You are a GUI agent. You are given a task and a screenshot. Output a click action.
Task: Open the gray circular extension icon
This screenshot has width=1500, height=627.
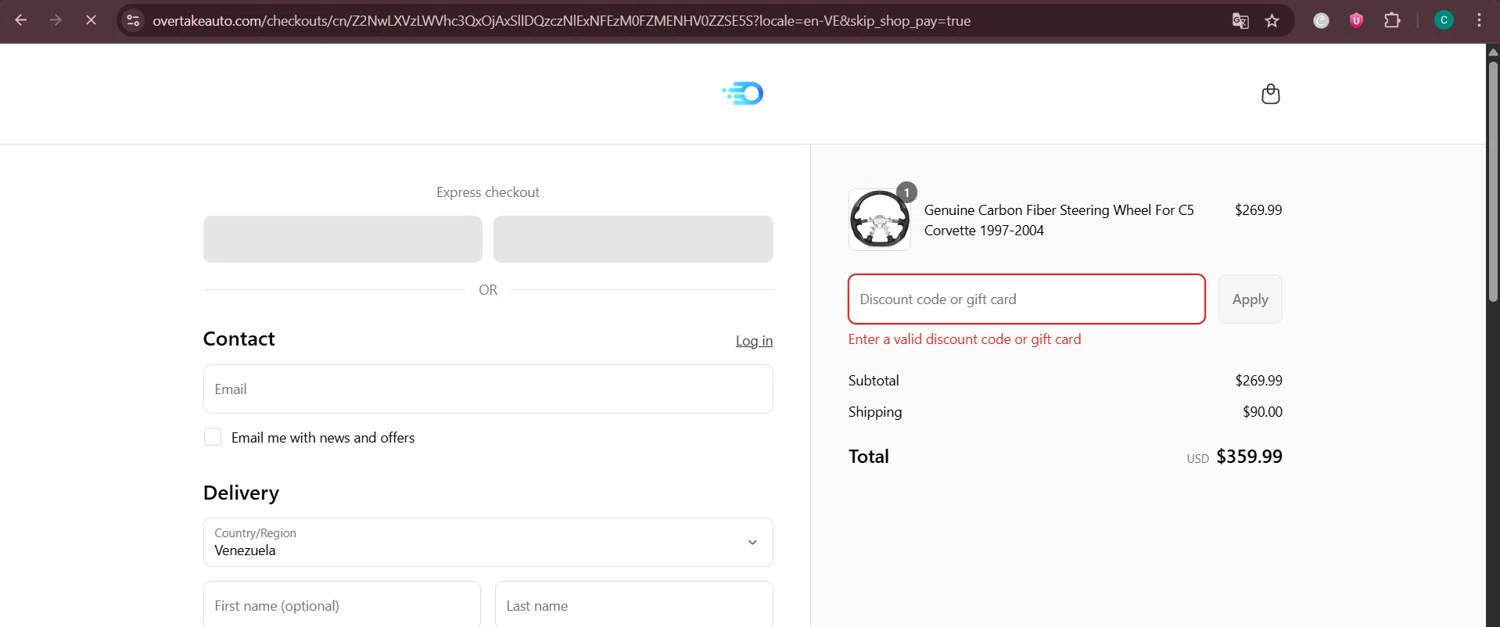click(1321, 20)
